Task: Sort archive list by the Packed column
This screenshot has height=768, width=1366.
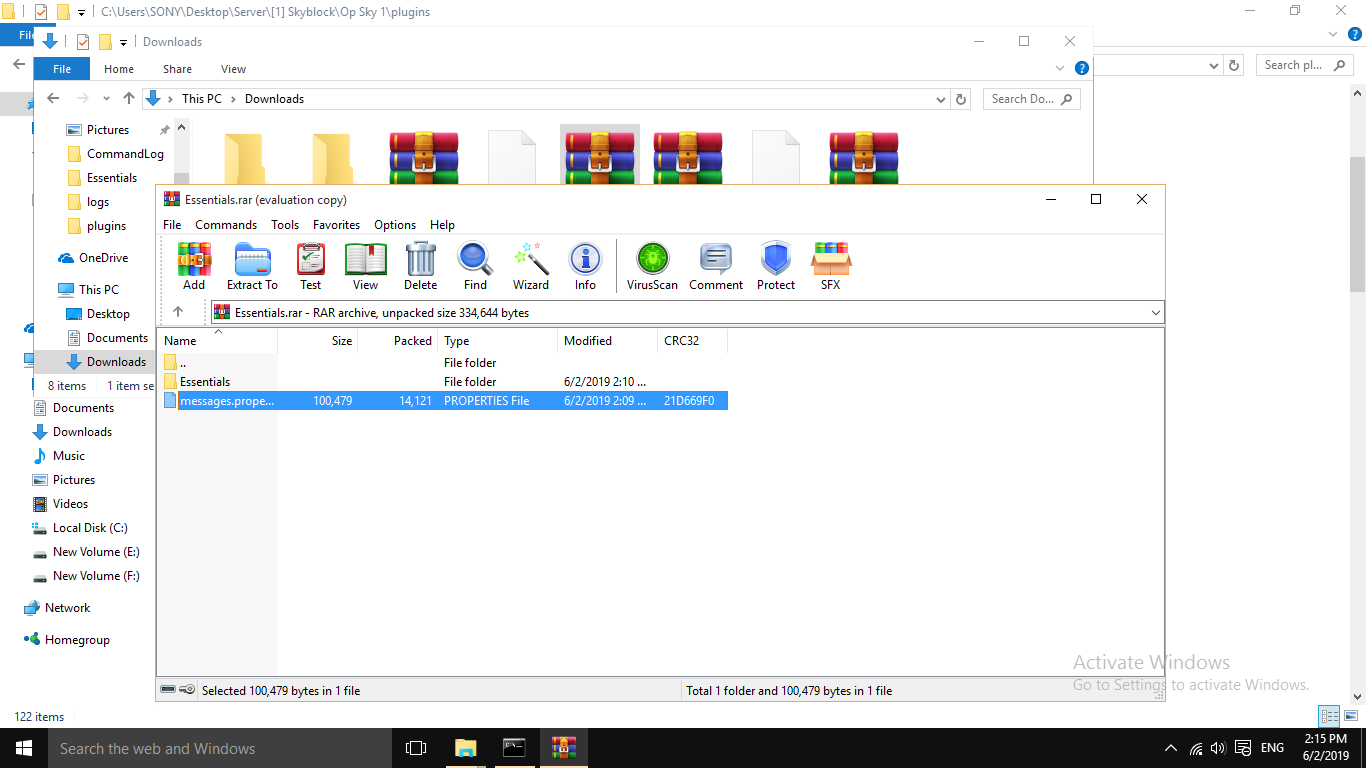Action: click(x=398, y=341)
